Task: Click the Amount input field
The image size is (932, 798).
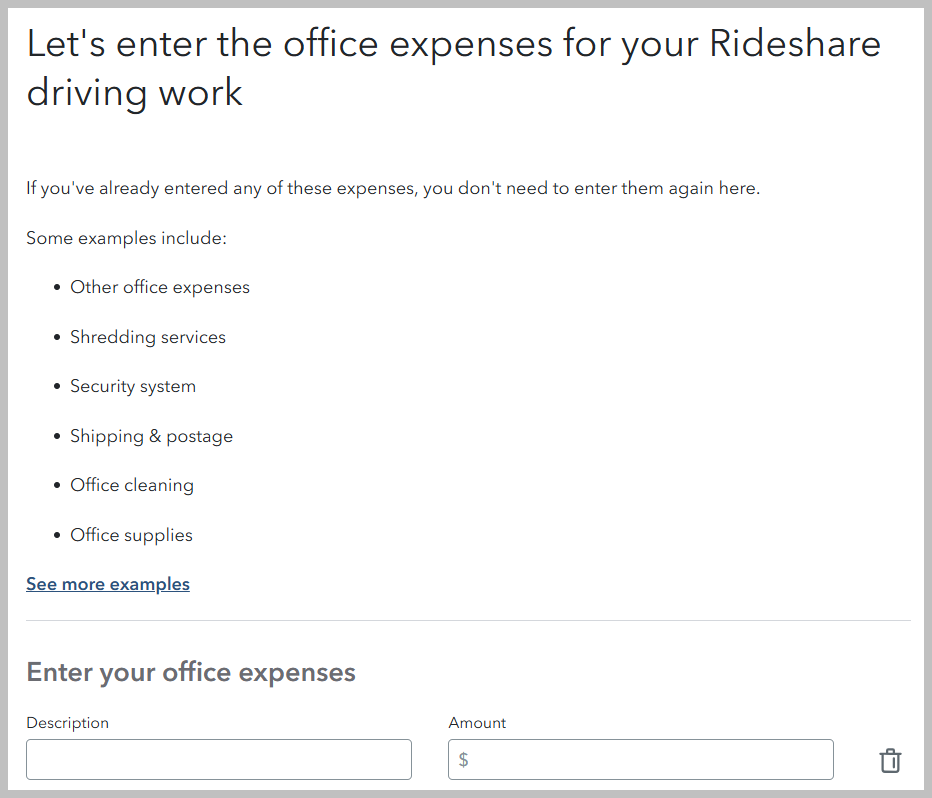Action: click(x=650, y=760)
